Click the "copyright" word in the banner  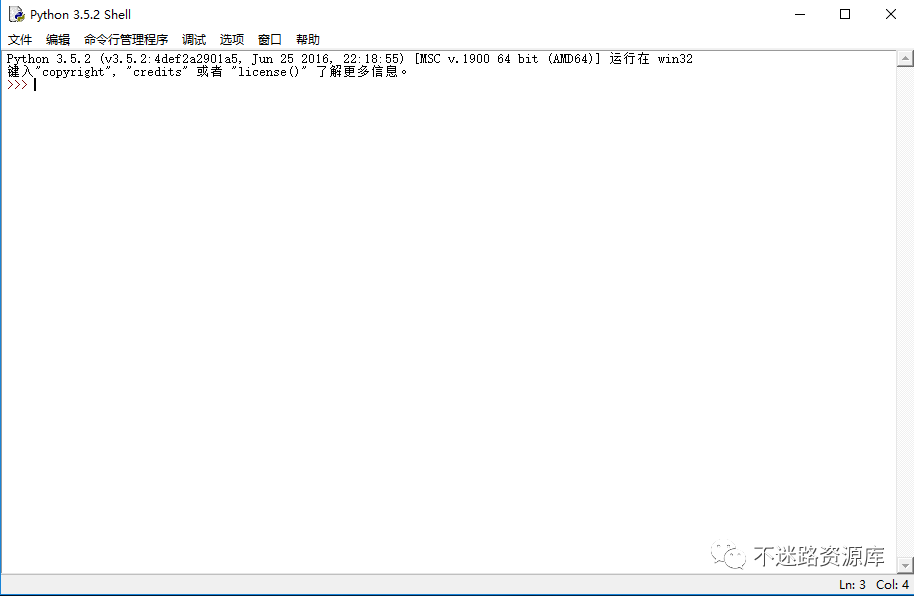pyautogui.click(x=73, y=72)
